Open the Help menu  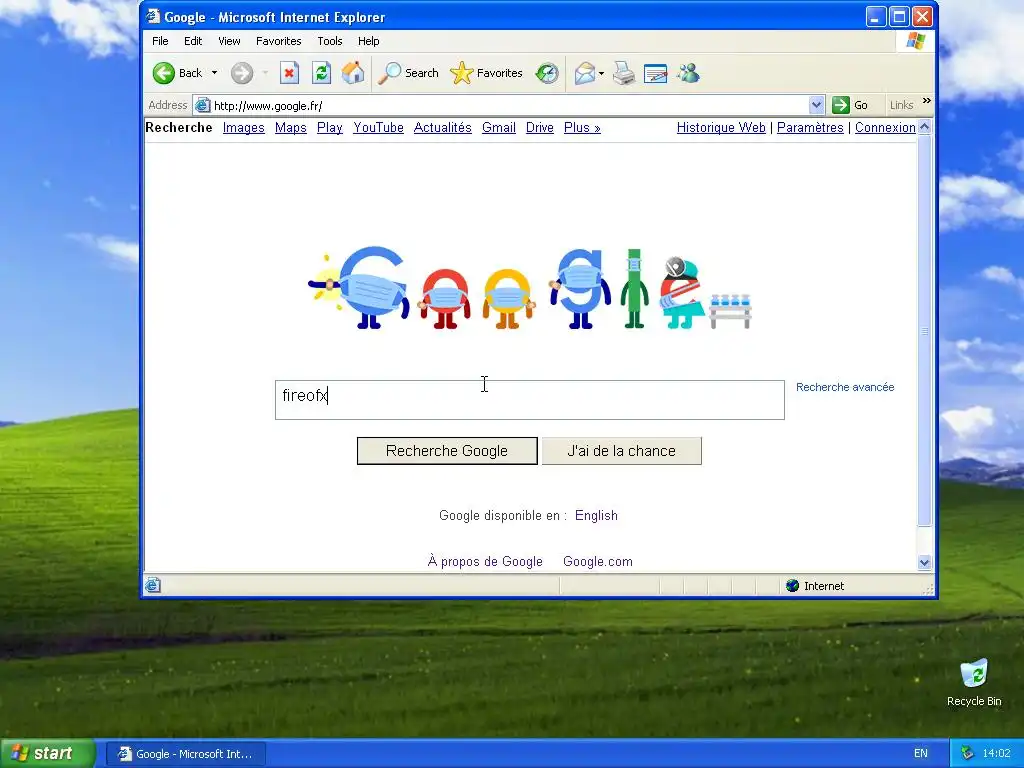point(368,41)
